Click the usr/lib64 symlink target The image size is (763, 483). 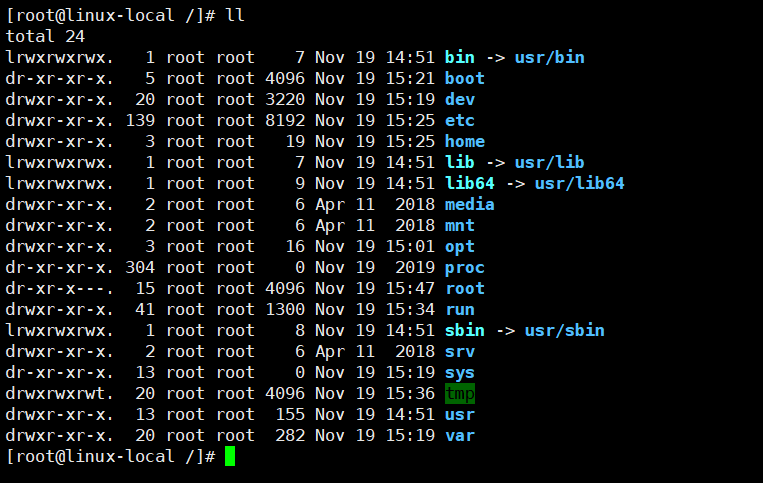579,183
